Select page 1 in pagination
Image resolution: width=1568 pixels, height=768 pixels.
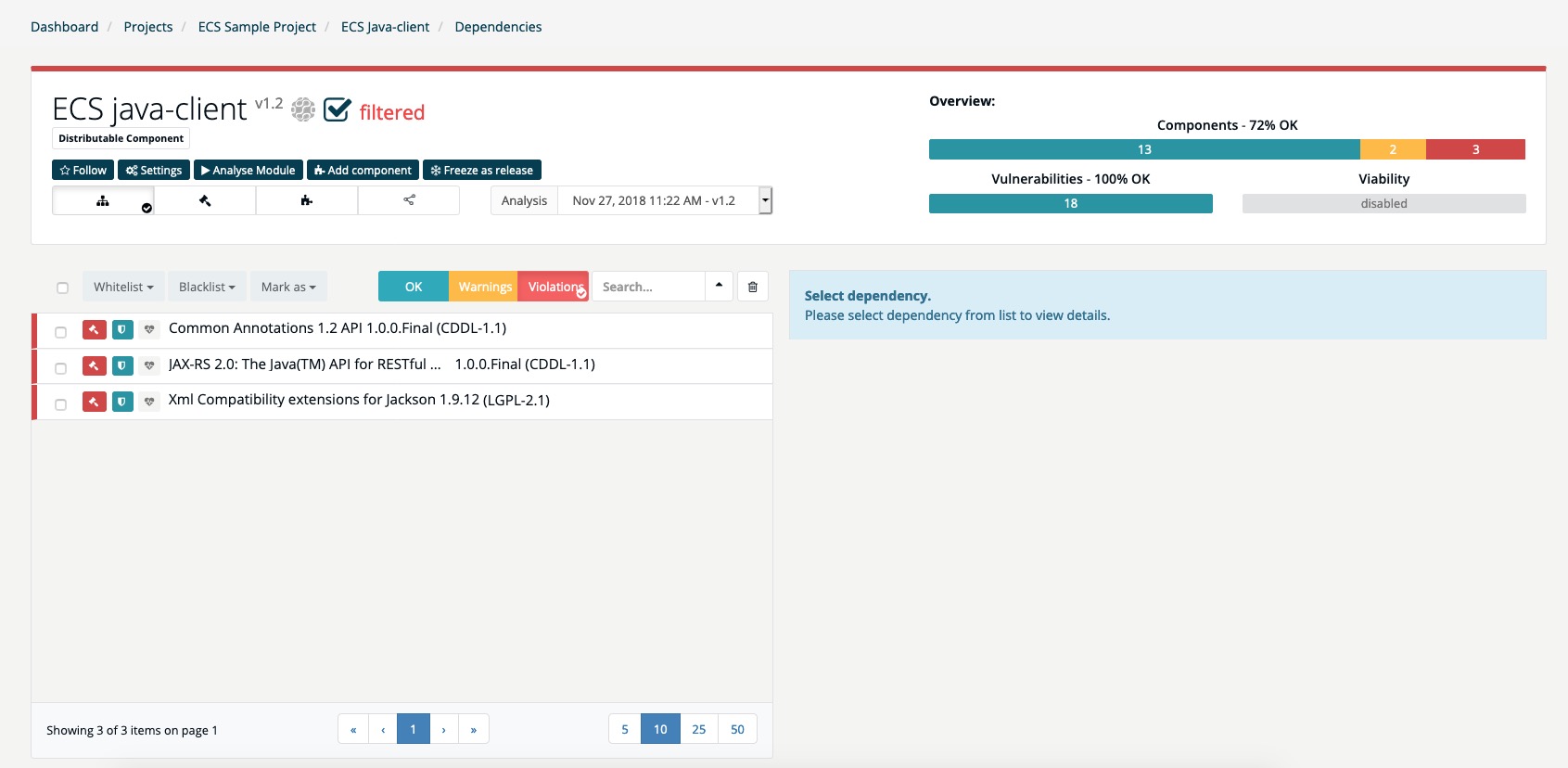(414, 729)
